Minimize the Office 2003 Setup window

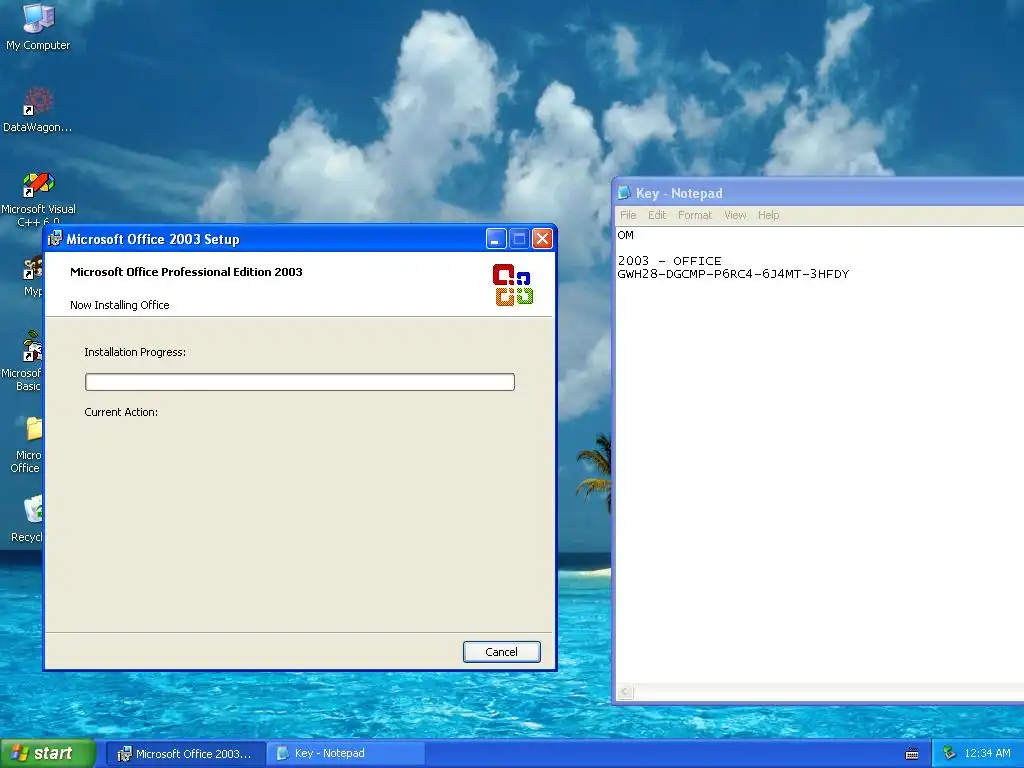(496, 239)
